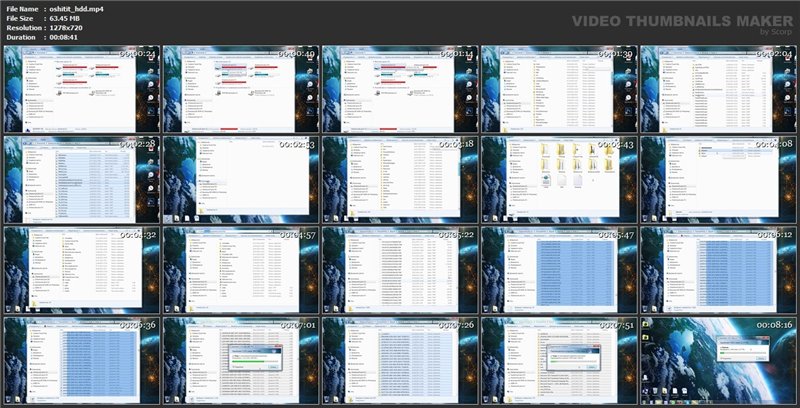800x408 pixels.
Task: Select the thumbnail marked 00:06:12
Action: point(719,268)
